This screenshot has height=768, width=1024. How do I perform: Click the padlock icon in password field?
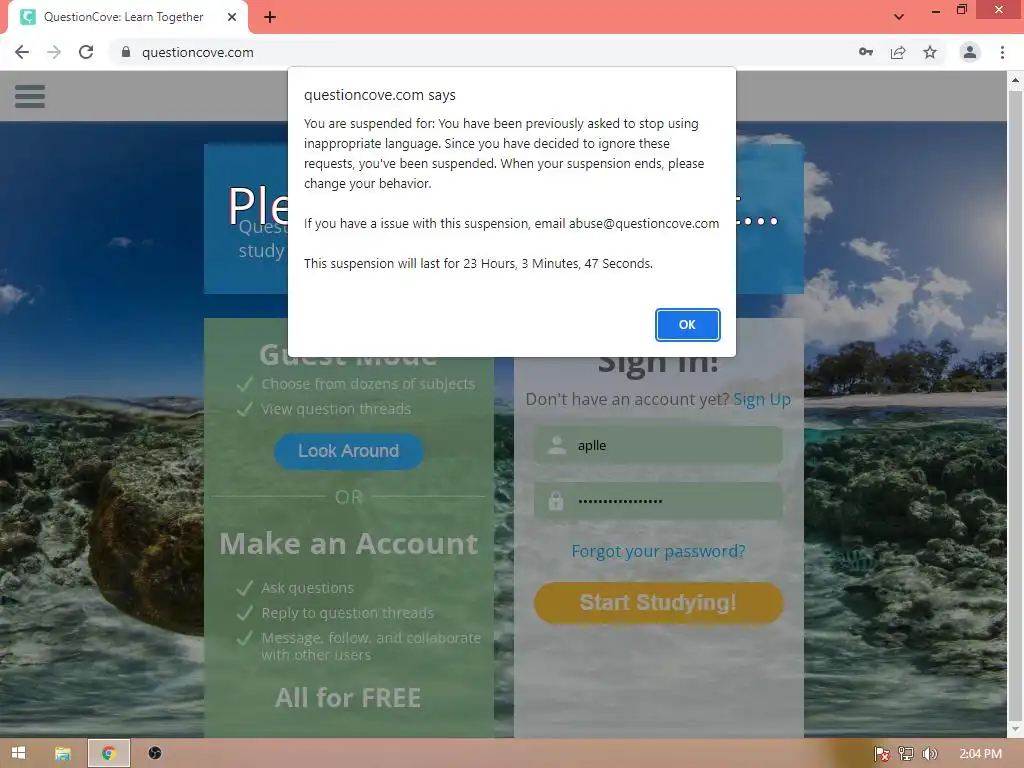coord(556,501)
